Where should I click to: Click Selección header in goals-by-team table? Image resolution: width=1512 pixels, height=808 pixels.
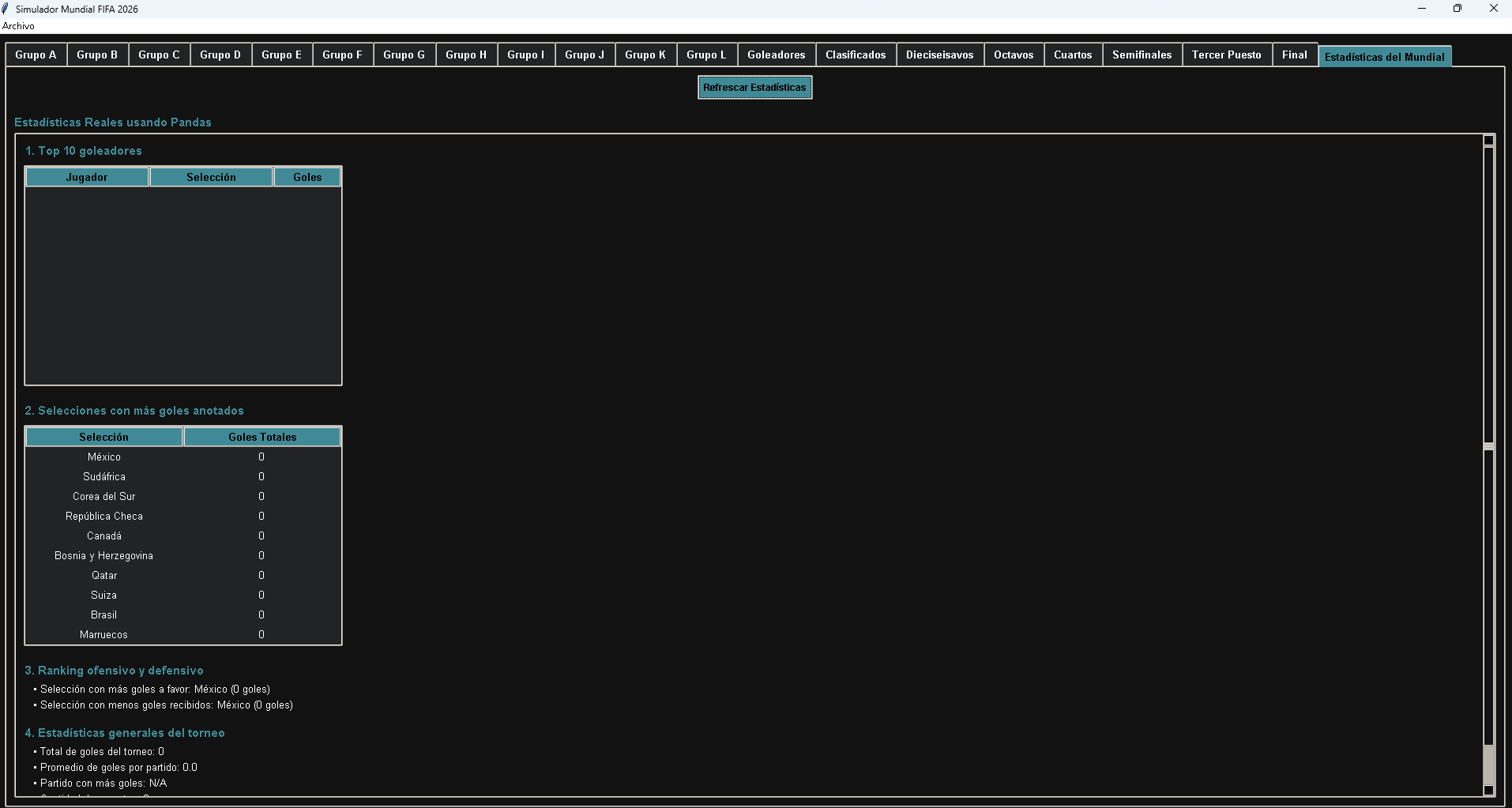[103, 437]
